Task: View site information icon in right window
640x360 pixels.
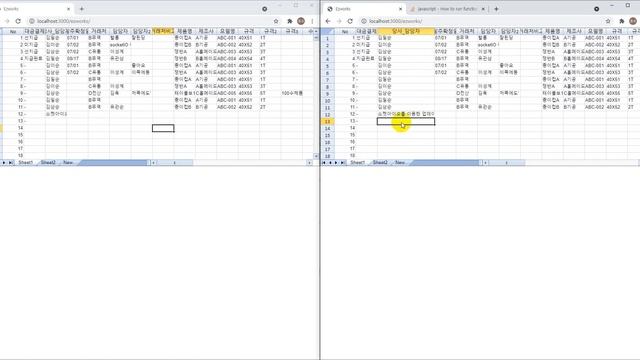Action: [x=364, y=21]
